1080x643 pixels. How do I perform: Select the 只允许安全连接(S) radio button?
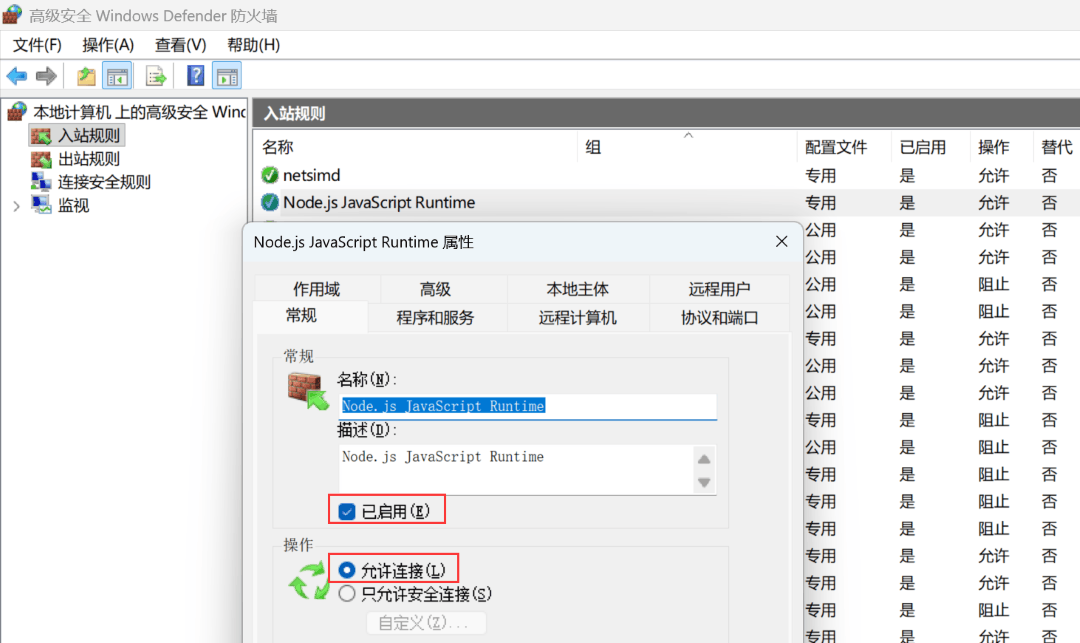pyautogui.click(x=347, y=593)
